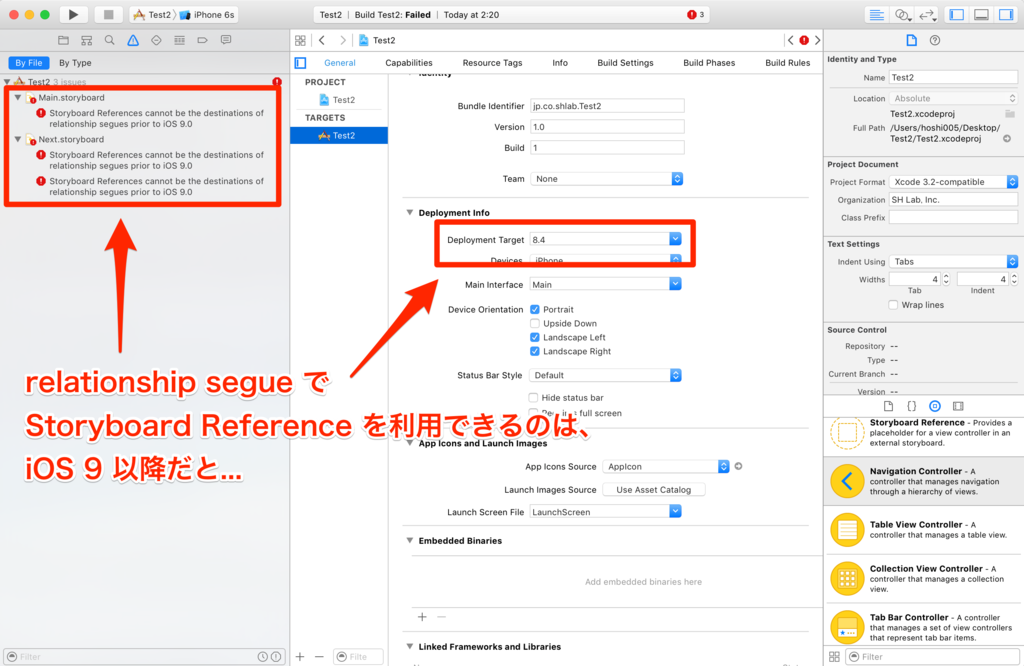Show the Version editor
This screenshot has height=666, width=1024.
927,14
